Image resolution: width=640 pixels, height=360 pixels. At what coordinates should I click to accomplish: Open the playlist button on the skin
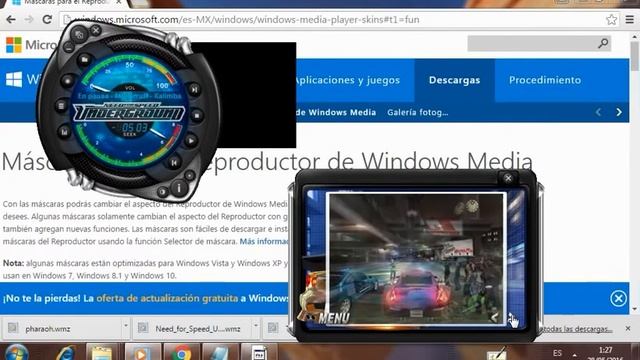[61, 106]
